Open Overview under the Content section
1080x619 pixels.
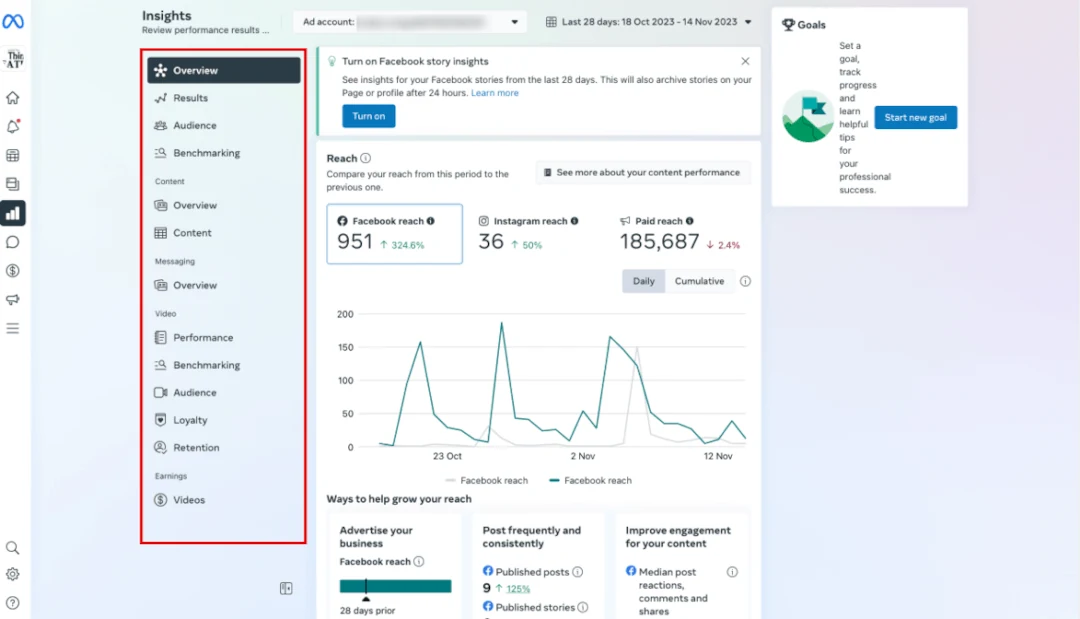click(x=224, y=205)
